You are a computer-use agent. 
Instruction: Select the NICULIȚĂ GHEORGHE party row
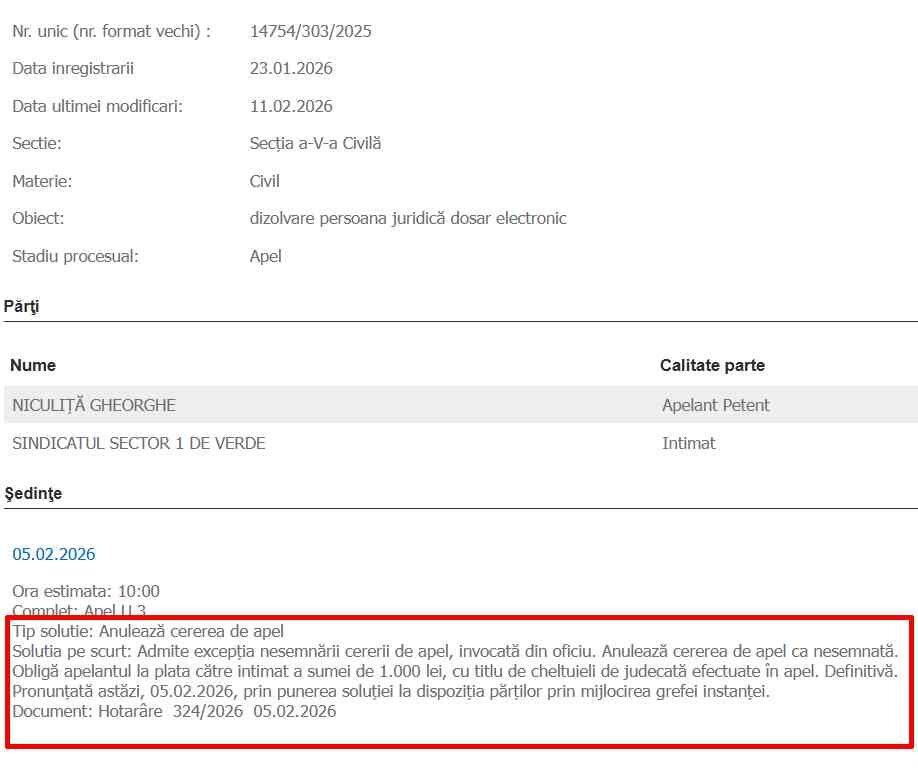[x=94, y=405]
